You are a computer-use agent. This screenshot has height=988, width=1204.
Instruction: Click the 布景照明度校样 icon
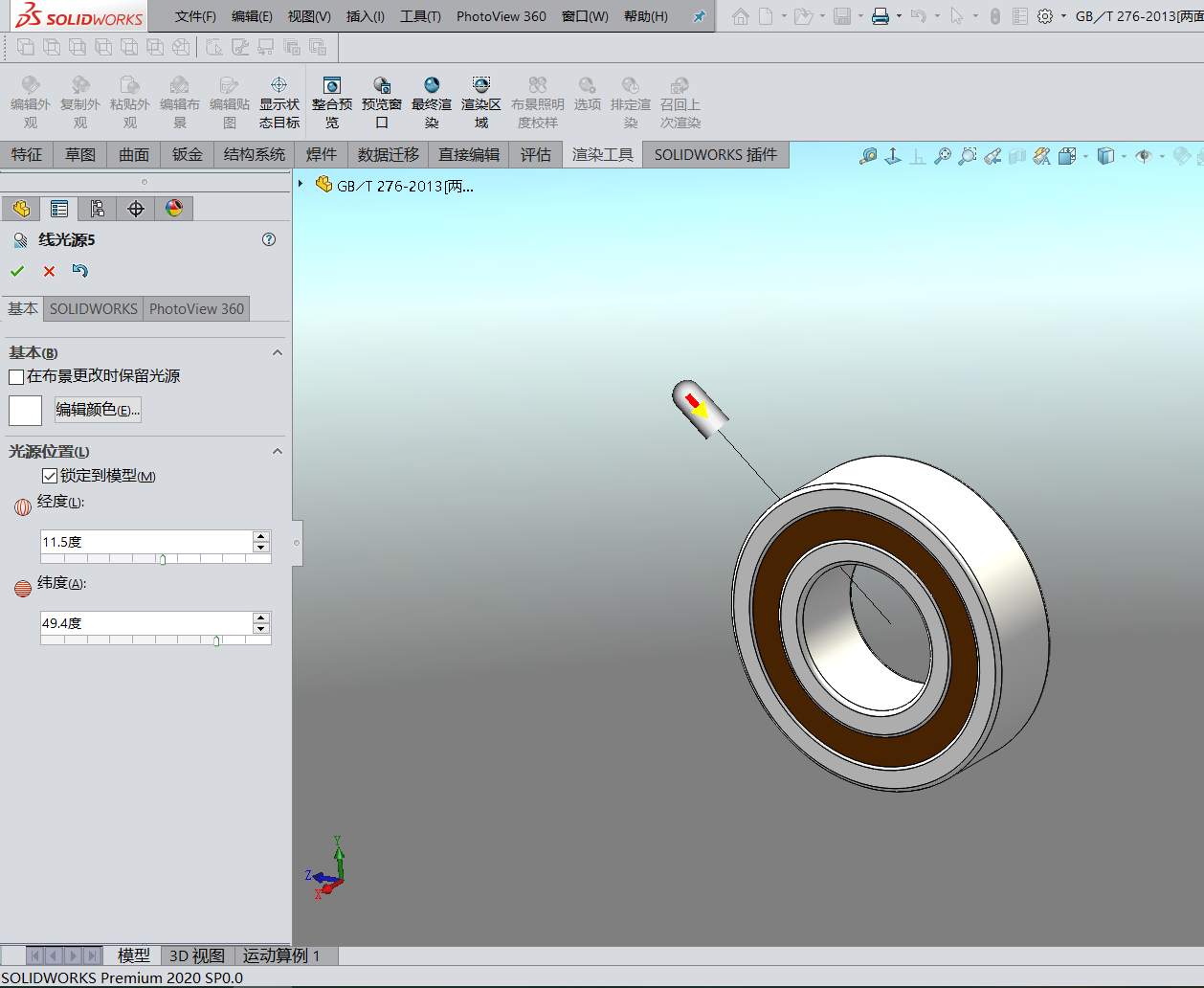click(x=537, y=101)
